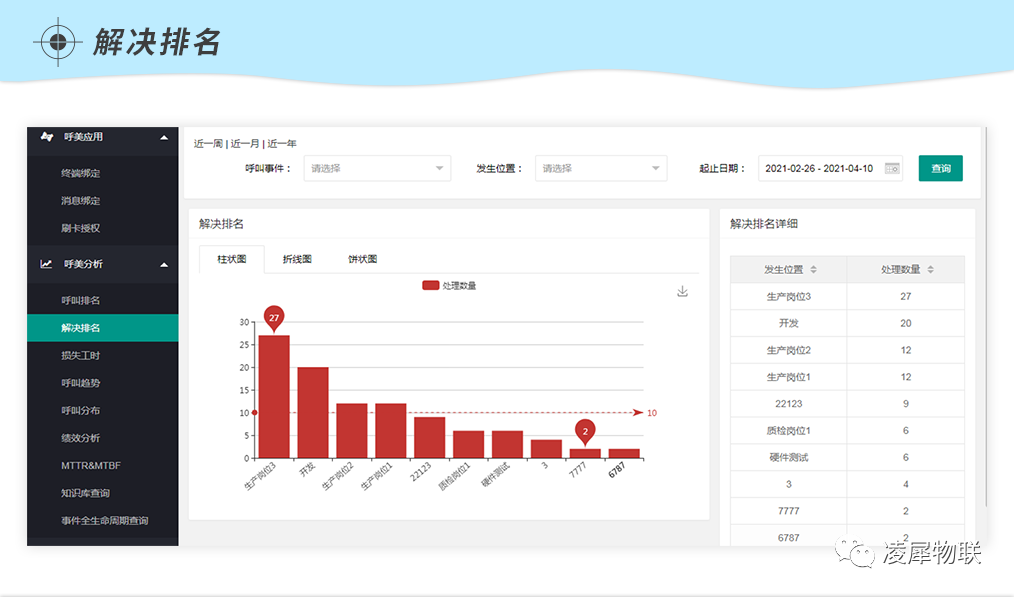
Task: Click the 呼美应用 icon in sidebar
Action: (x=46, y=137)
